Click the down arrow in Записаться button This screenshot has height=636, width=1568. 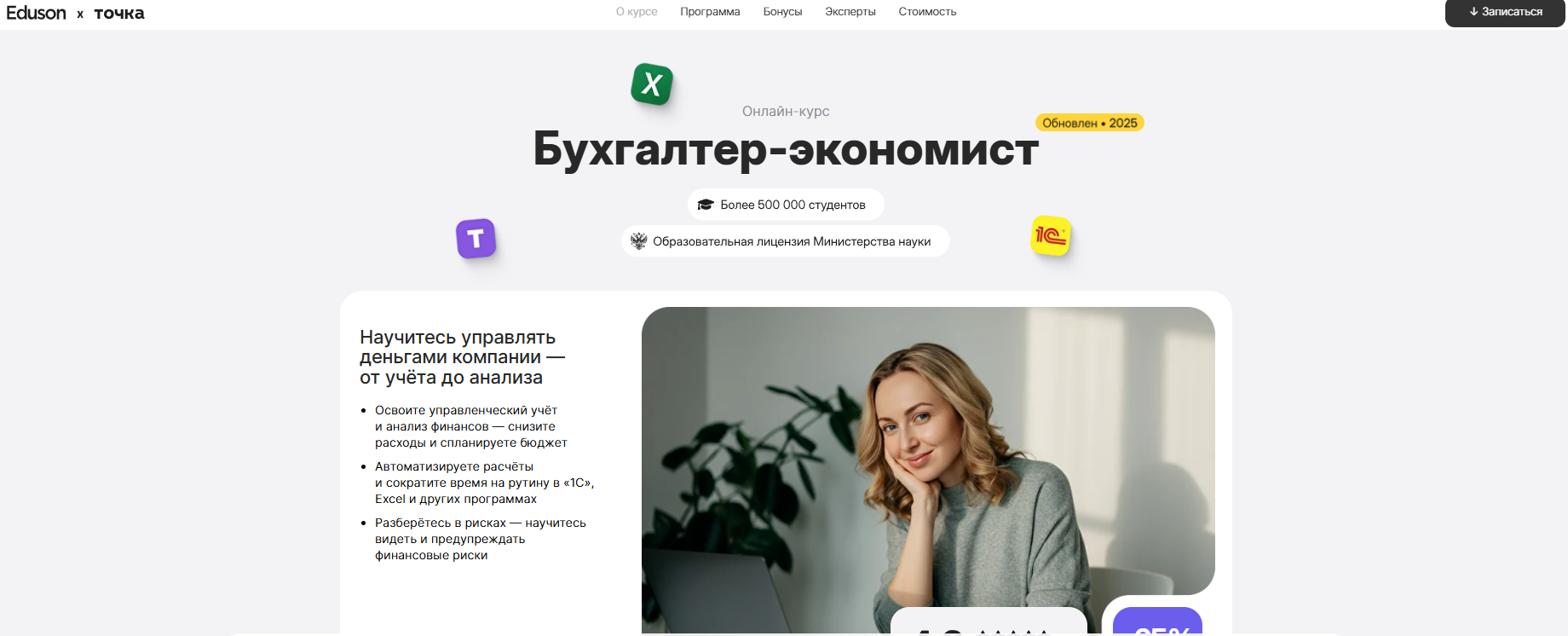click(1473, 12)
